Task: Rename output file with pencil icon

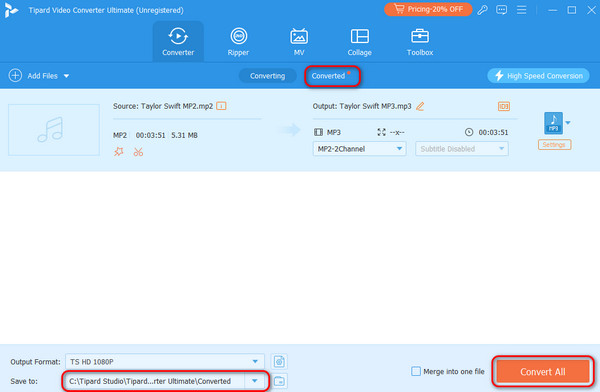Action: (420, 106)
